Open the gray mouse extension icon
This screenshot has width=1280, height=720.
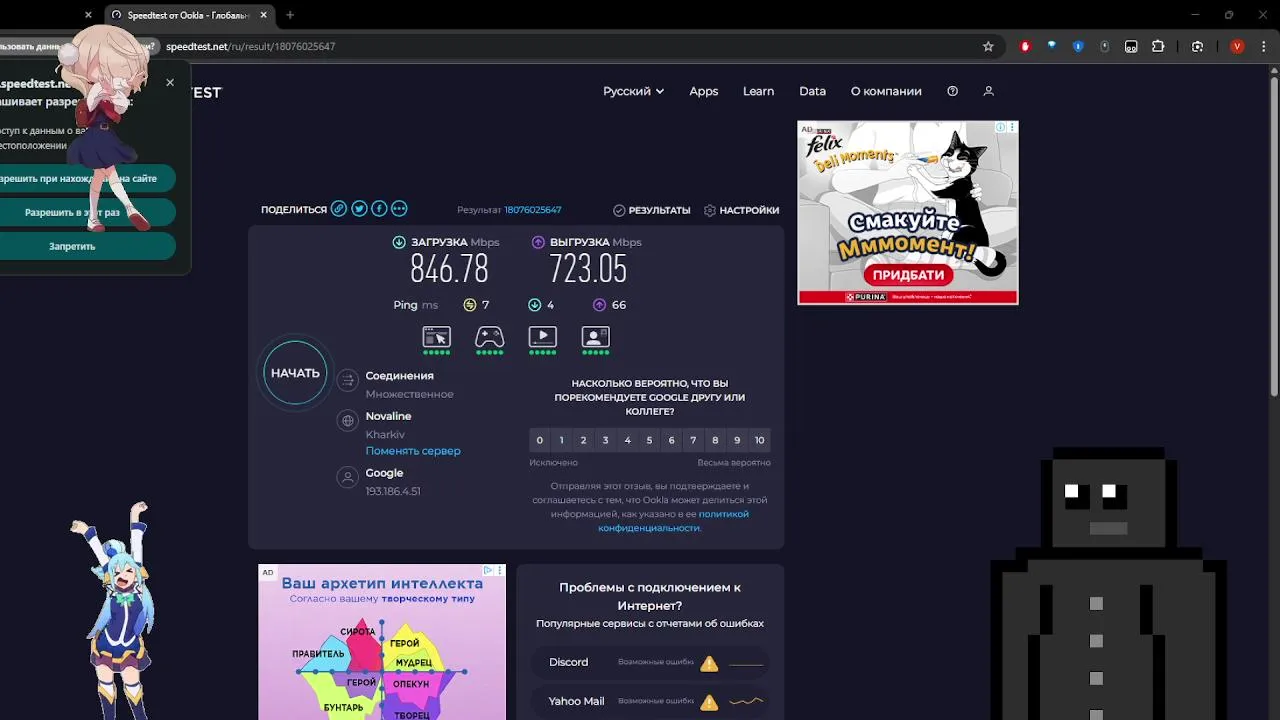[x=1104, y=46]
